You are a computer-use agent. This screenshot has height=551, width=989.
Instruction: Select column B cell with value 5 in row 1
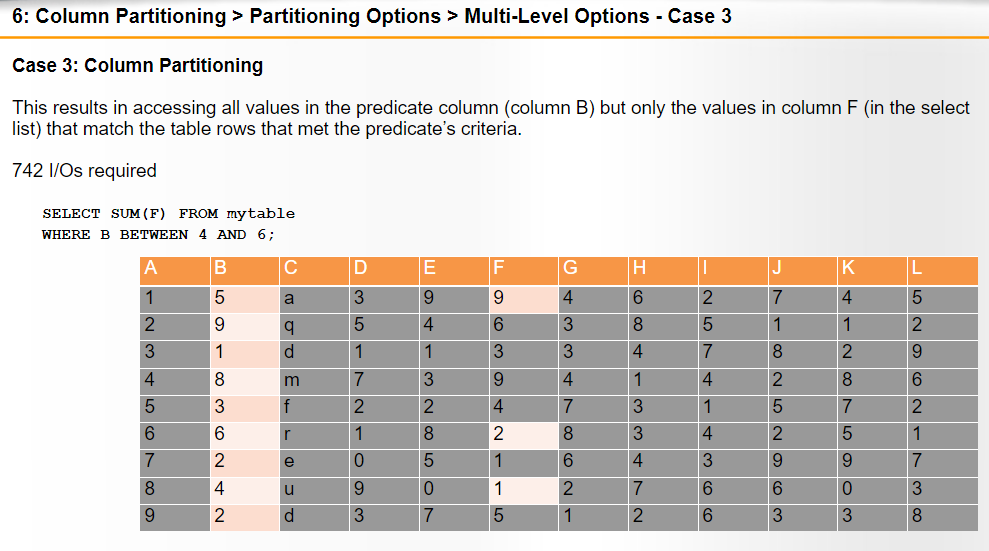point(244,299)
